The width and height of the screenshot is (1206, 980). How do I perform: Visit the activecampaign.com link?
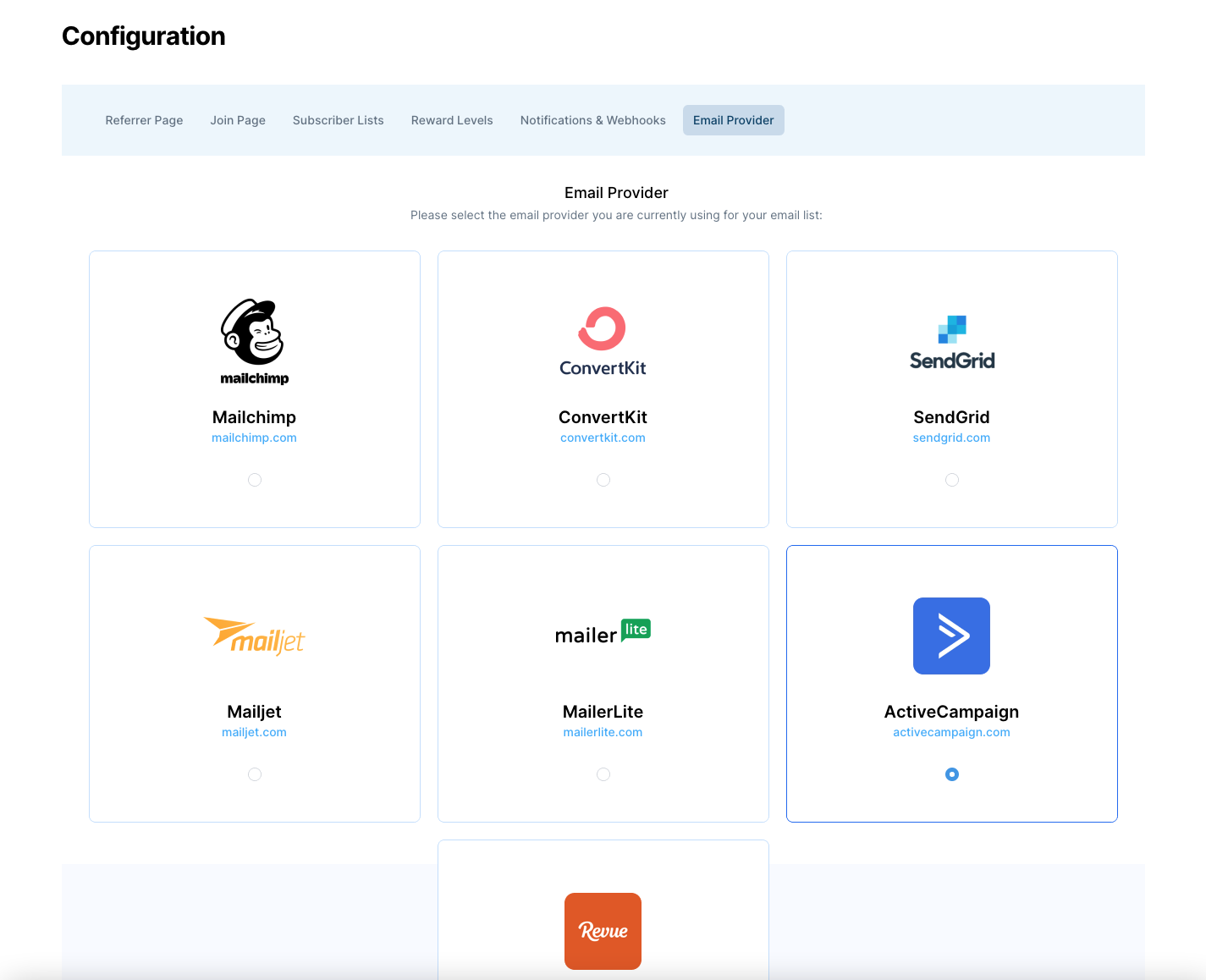pos(951,732)
